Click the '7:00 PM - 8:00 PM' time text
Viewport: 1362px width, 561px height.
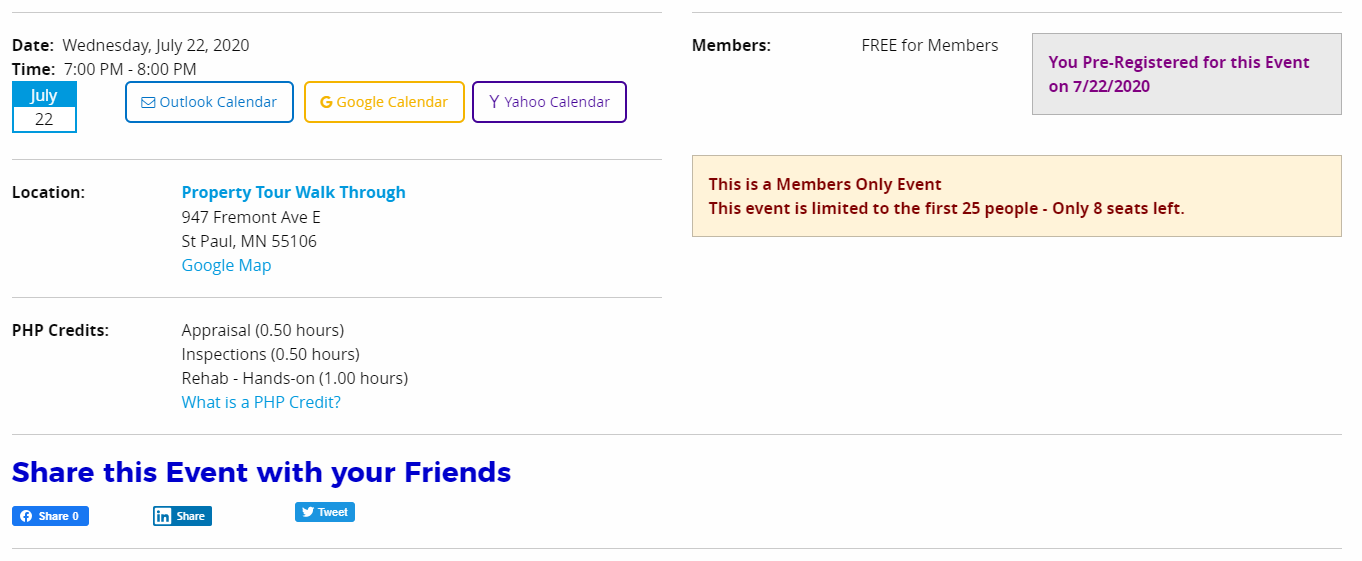[130, 69]
